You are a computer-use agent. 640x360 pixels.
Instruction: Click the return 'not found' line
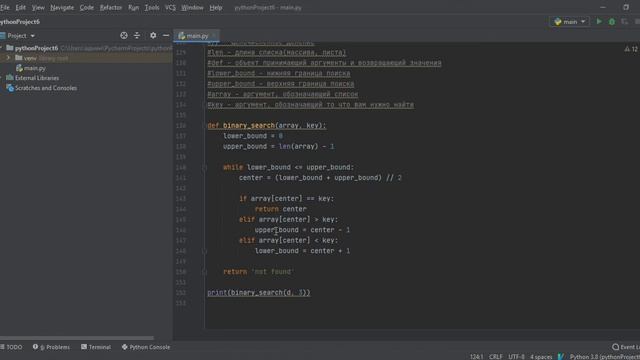click(258, 272)
